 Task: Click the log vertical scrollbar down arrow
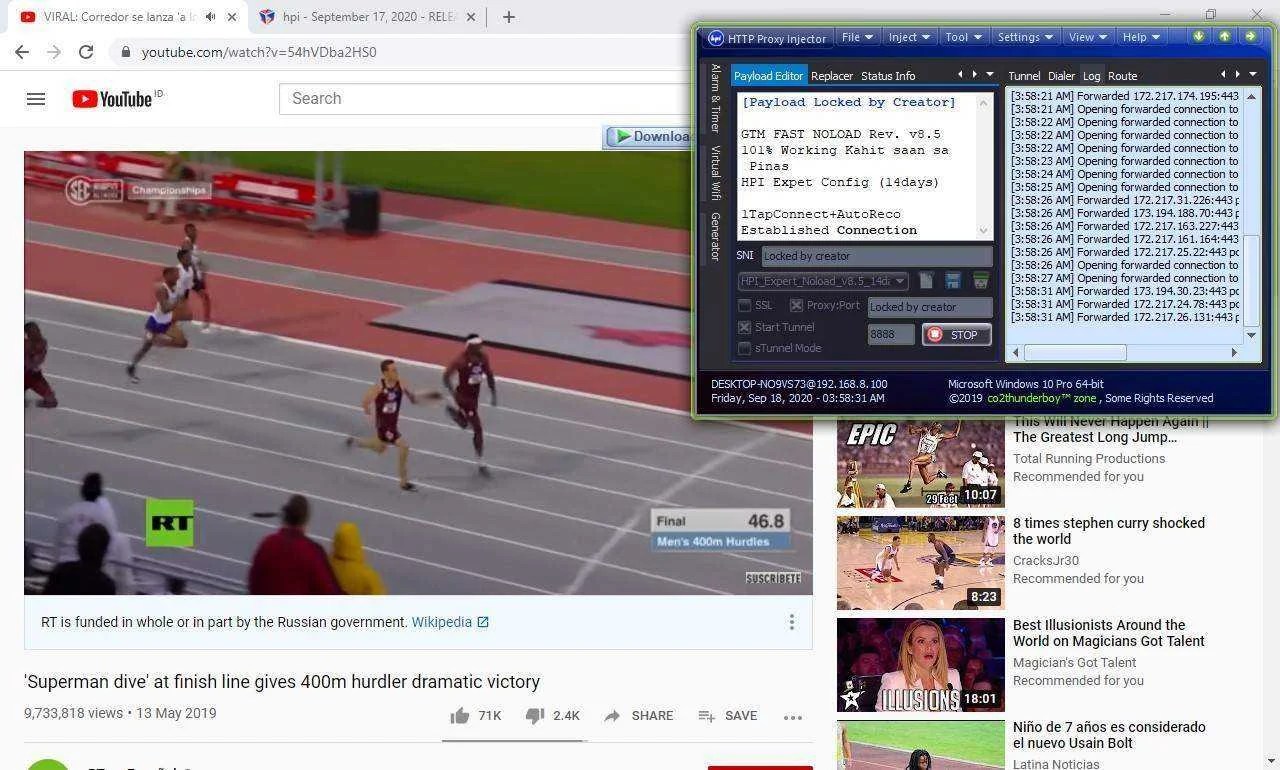coord(1251,335)
